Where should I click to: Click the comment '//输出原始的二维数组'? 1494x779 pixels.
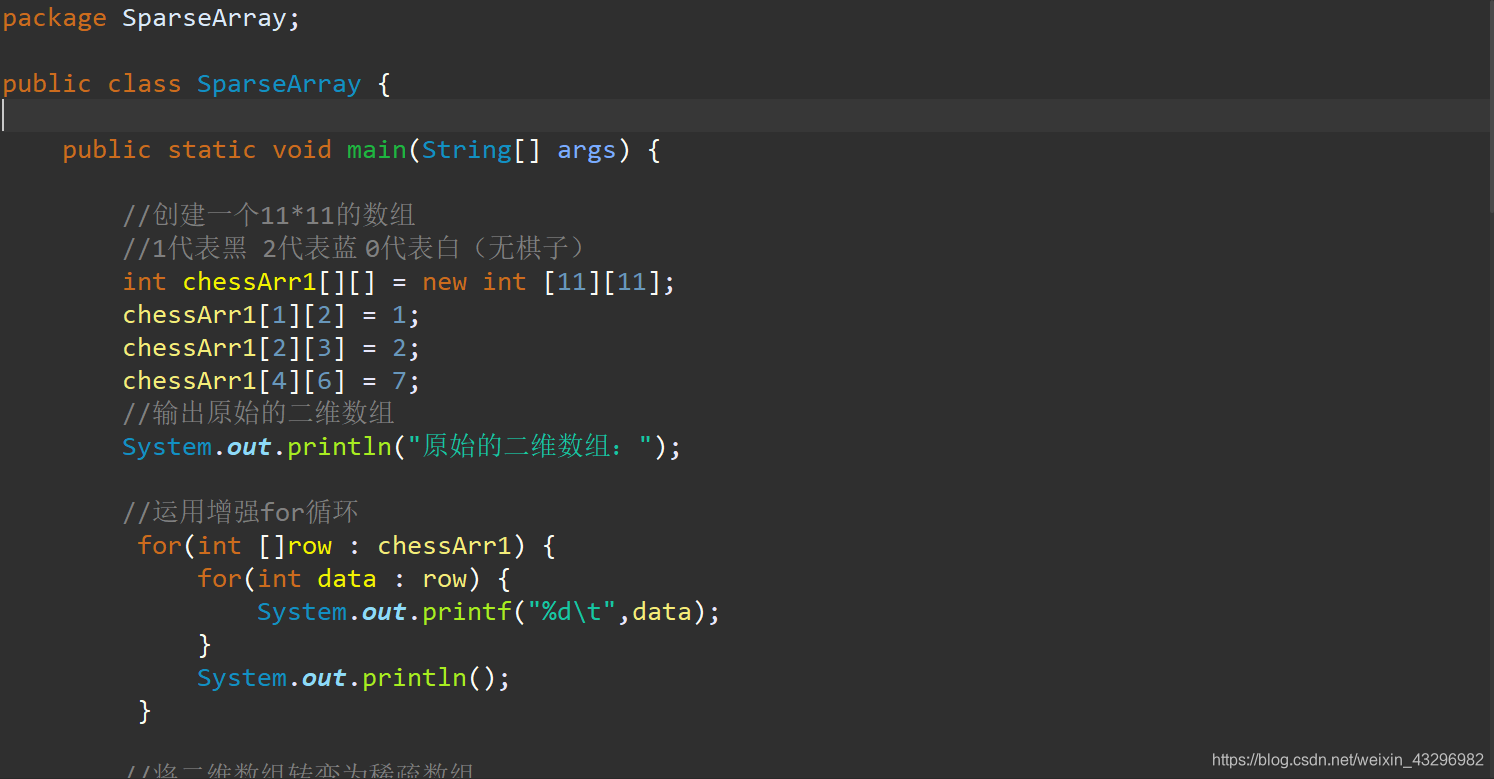[258, 413]
